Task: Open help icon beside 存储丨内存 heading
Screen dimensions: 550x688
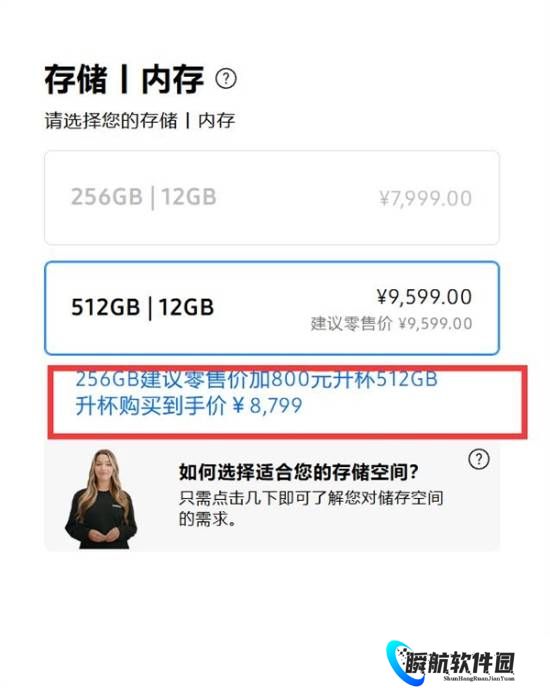Action: (226, 79)
